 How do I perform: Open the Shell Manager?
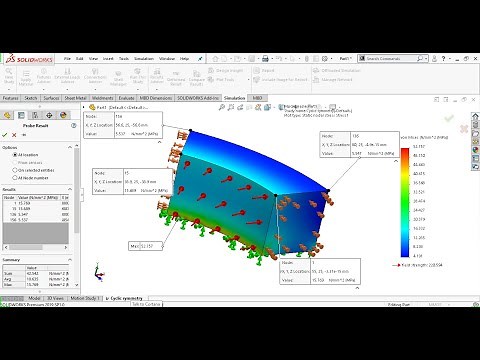(118, 78)
